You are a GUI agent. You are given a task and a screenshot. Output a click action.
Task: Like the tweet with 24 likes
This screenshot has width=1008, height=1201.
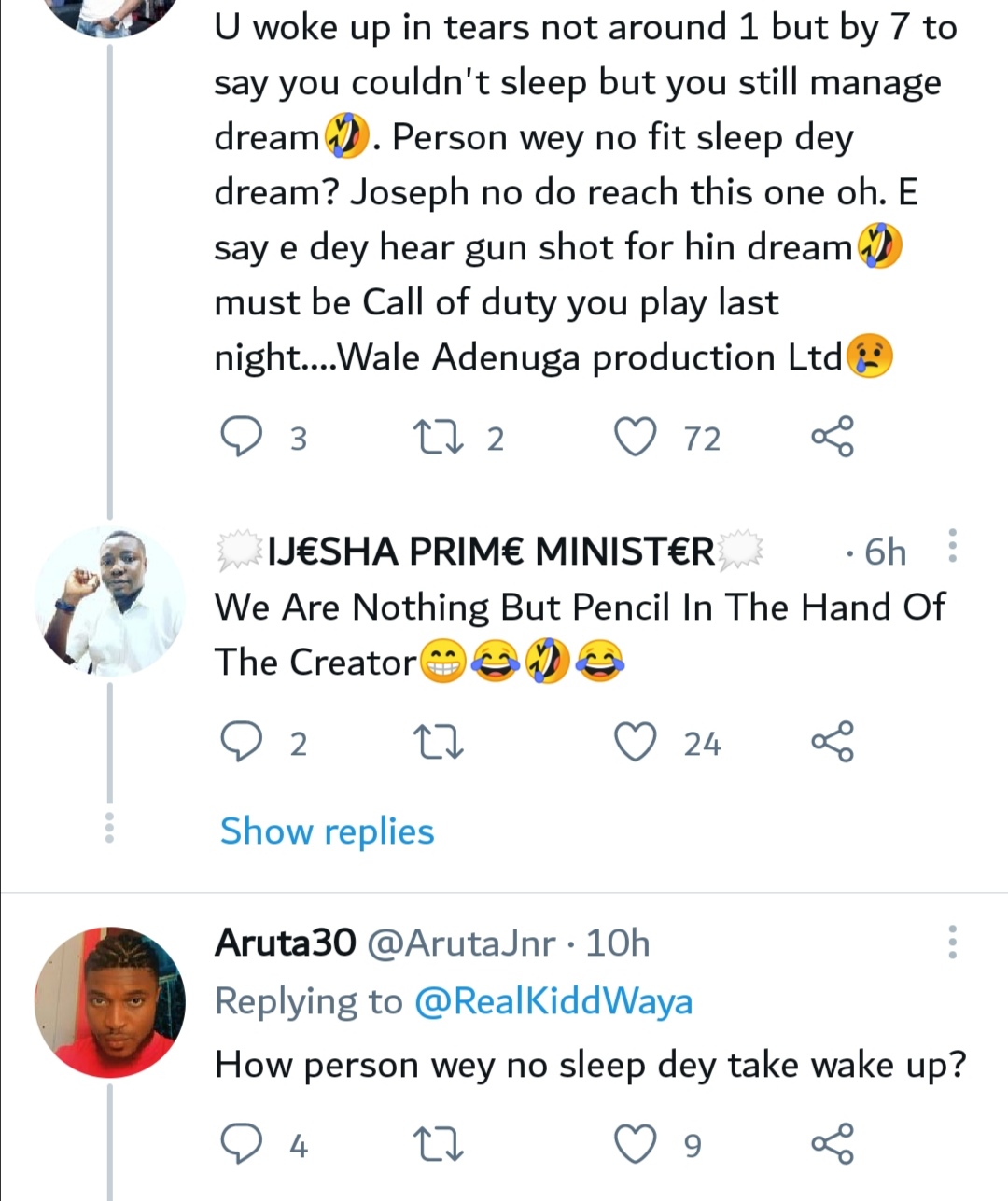pos(636,743)
